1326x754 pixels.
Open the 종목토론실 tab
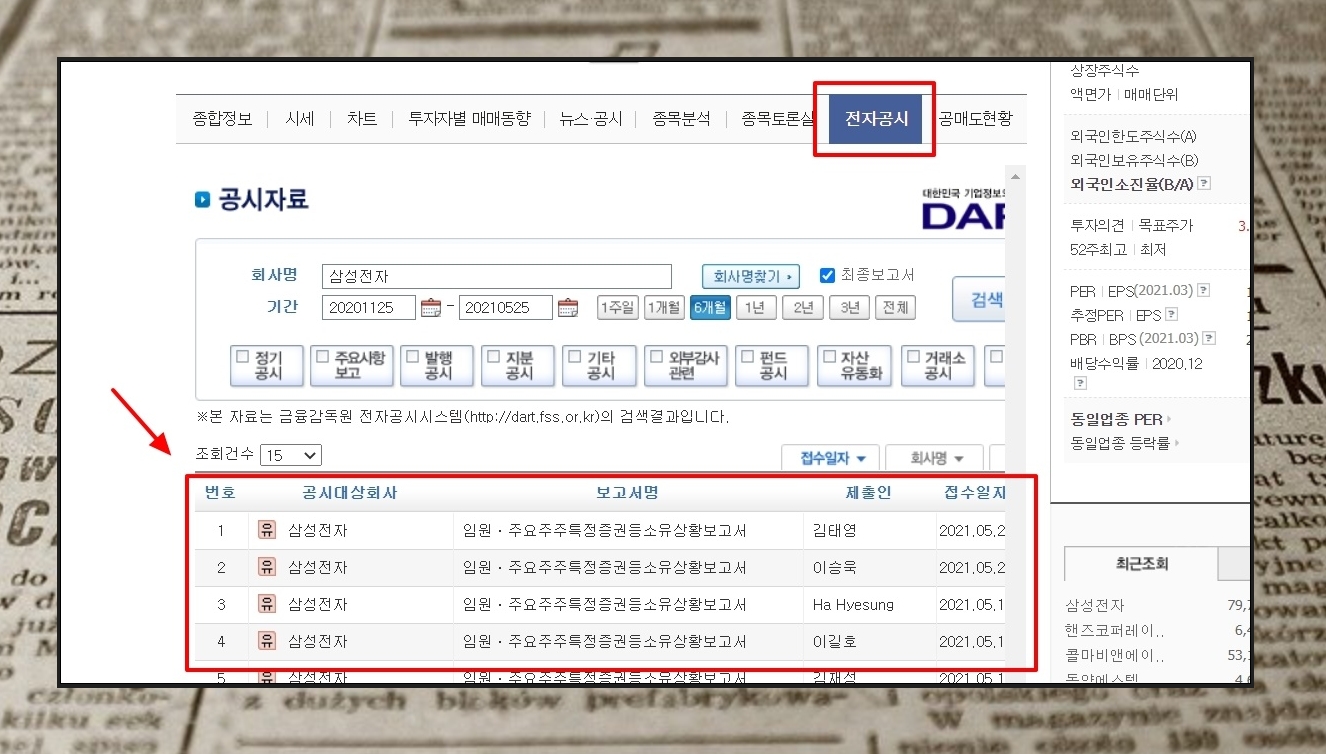click(x=779, y=119)
